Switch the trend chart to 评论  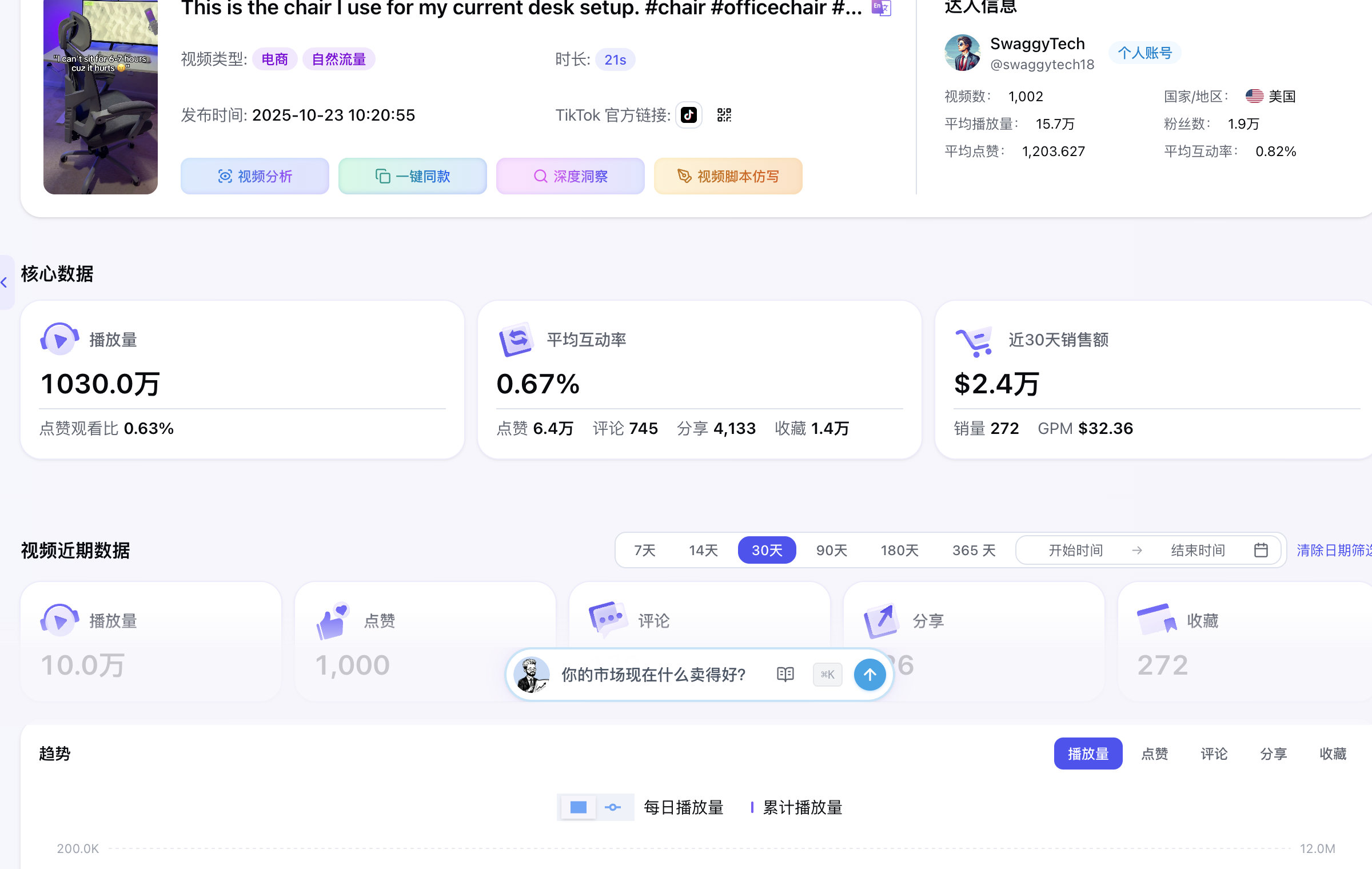pyautogui.click(x=1214, y=754)
